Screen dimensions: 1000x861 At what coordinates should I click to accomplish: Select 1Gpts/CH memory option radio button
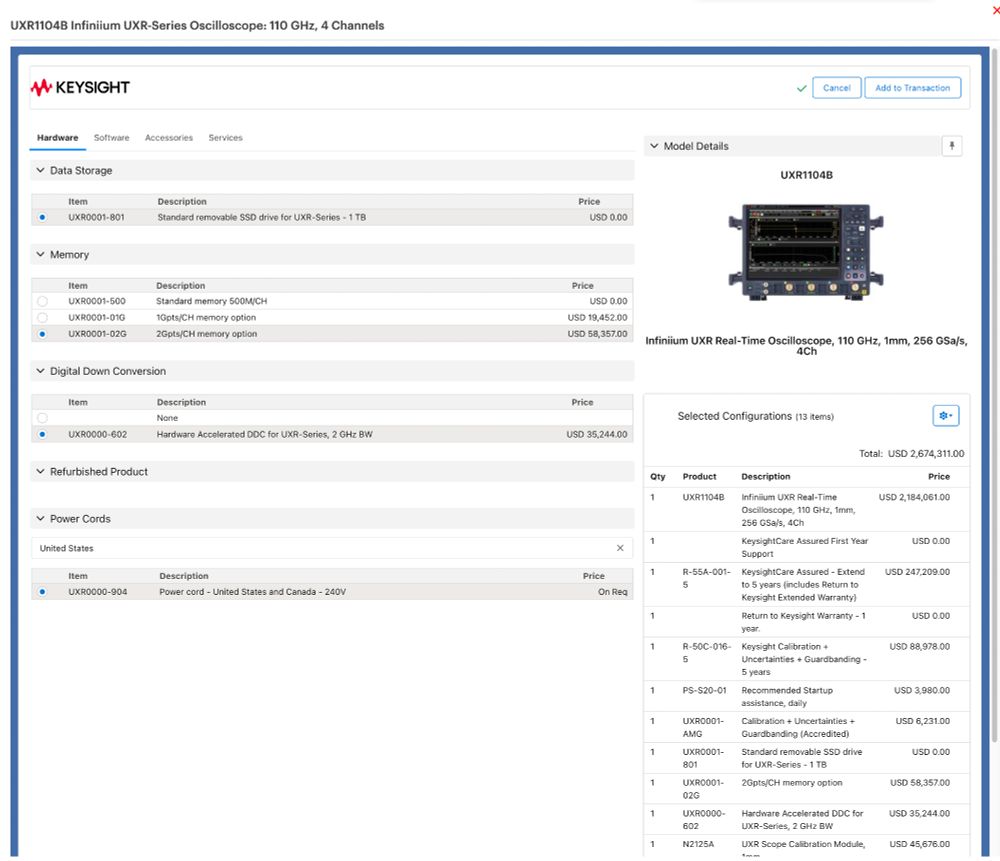pos(42,318)
